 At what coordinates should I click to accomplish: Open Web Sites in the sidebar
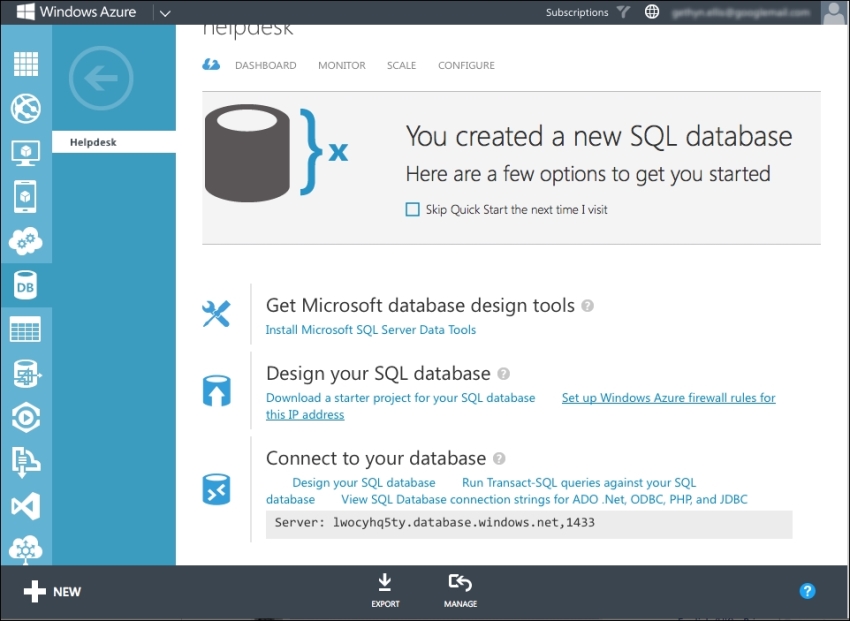pos(26,108)
